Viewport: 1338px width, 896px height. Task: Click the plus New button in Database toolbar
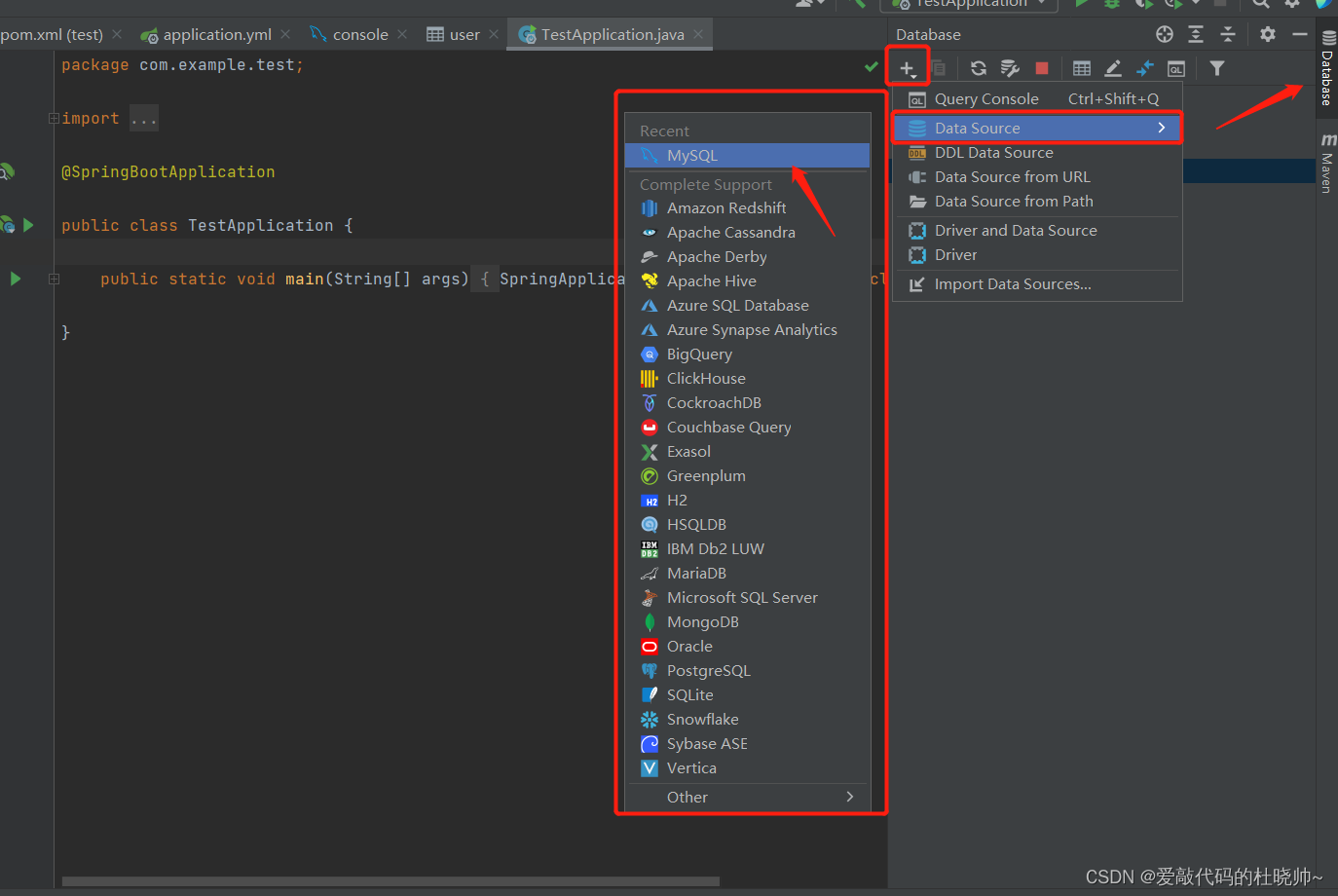(908, 68)
